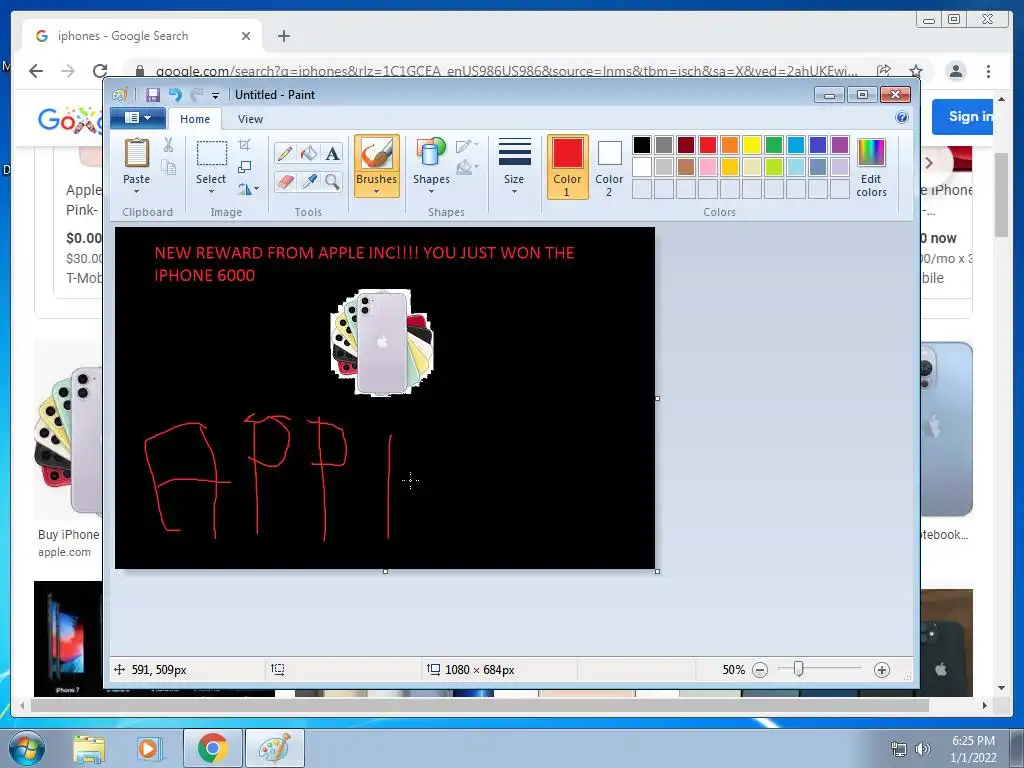
Task: Open Chrome three-dot menu
Action: [x=988, y=71]
